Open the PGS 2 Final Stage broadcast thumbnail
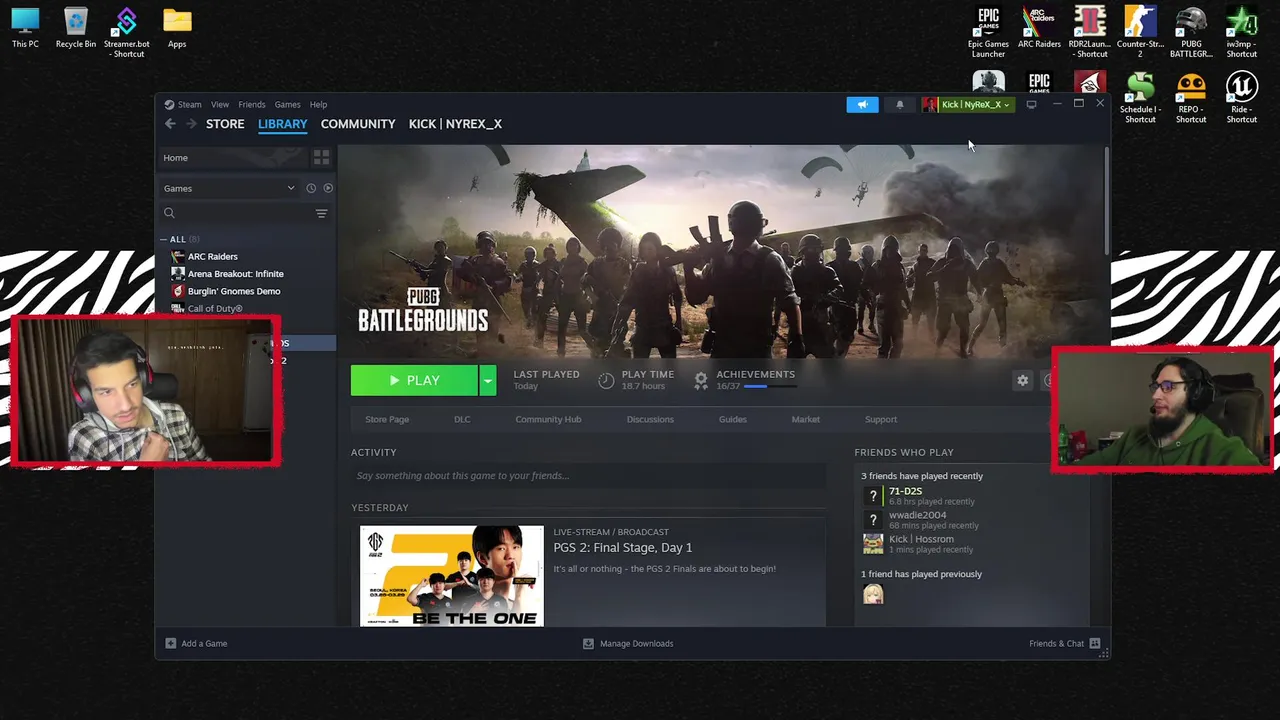 [452, 576]
